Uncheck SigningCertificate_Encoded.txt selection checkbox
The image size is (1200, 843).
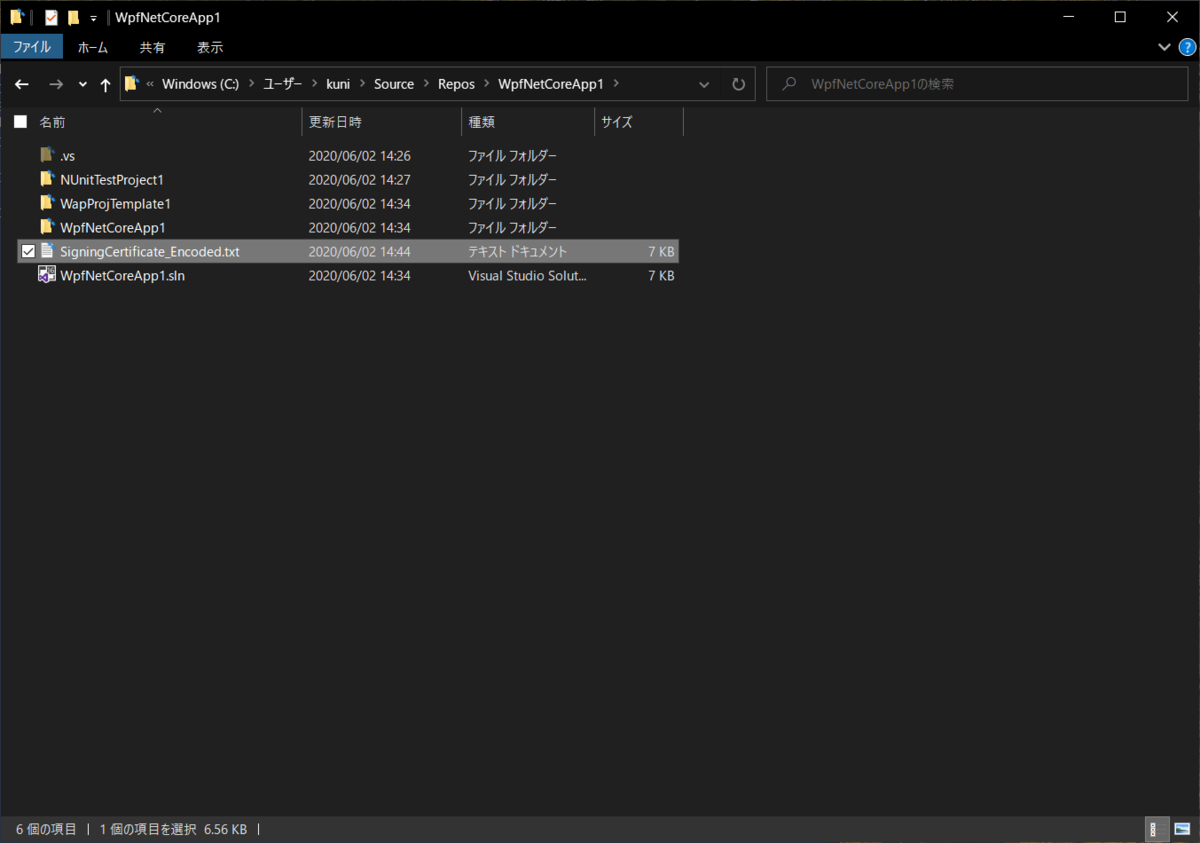point(28,251)
